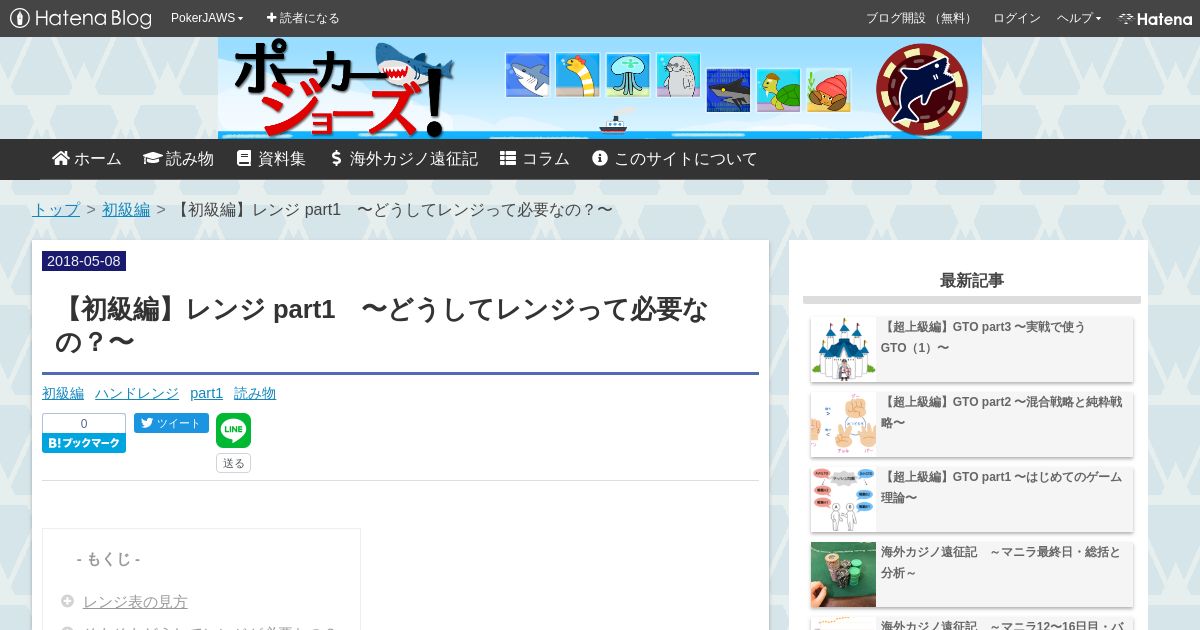Select the part1 tag
Viewport: 1200px width, 630px height.
[x=206, y=393]
